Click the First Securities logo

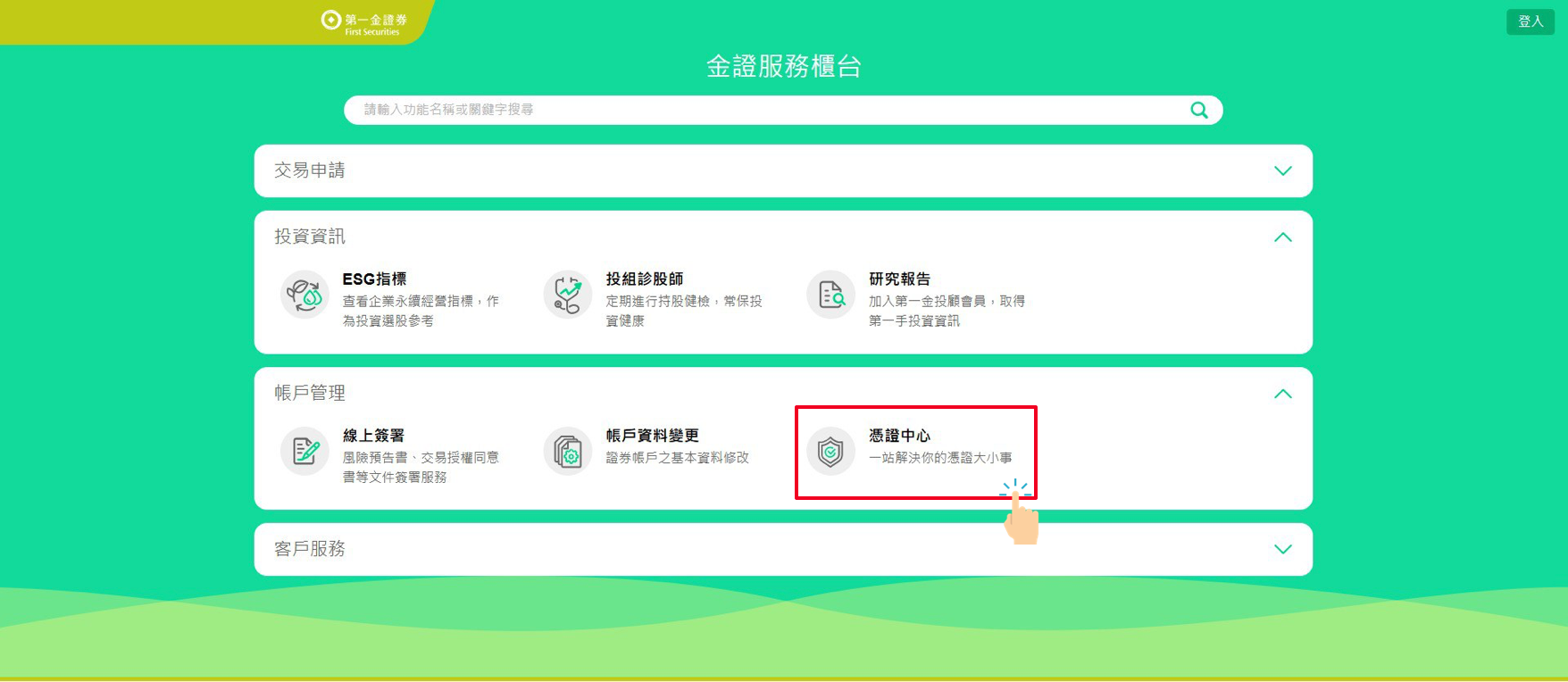point(364,23)
